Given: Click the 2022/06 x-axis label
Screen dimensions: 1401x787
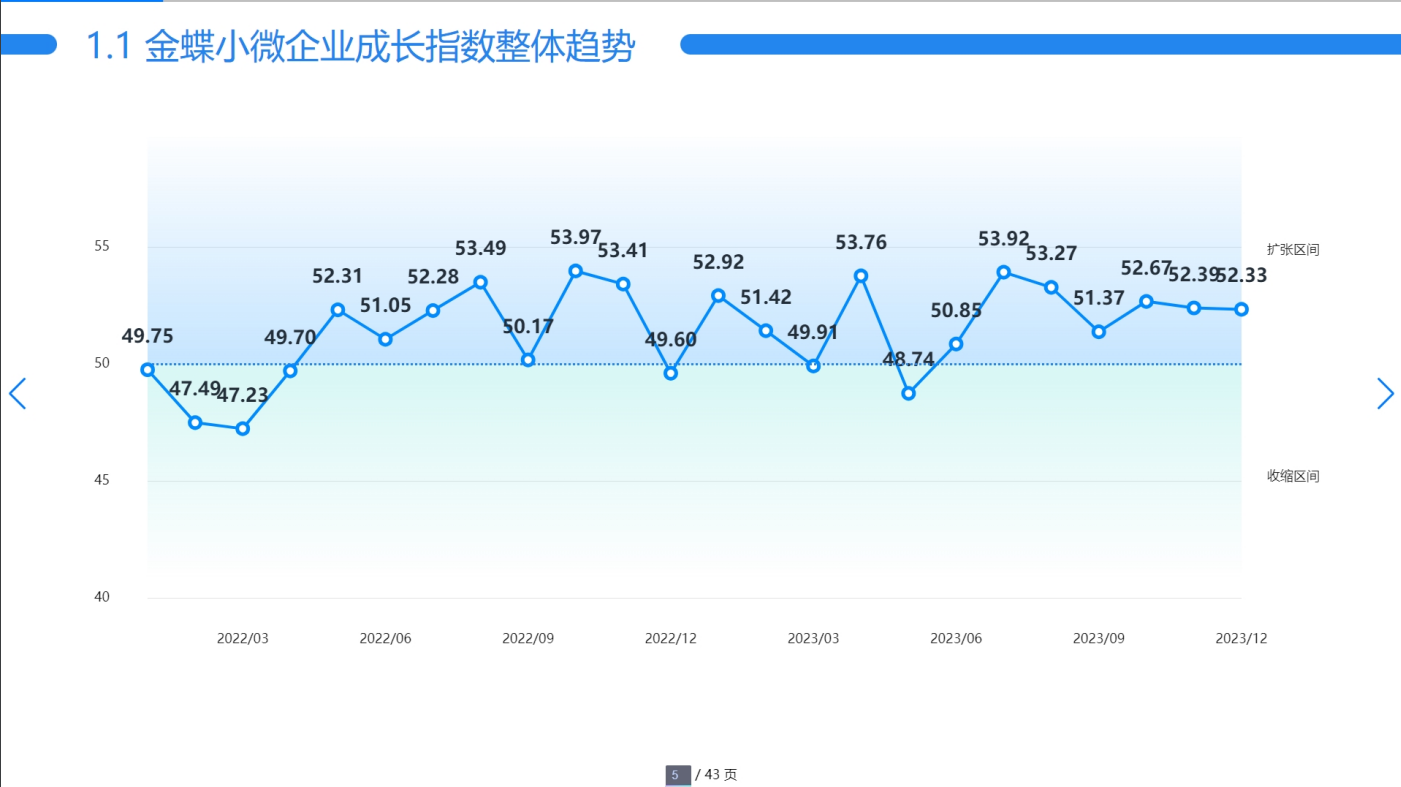Looking at the screenshot, I should point(386,639).
